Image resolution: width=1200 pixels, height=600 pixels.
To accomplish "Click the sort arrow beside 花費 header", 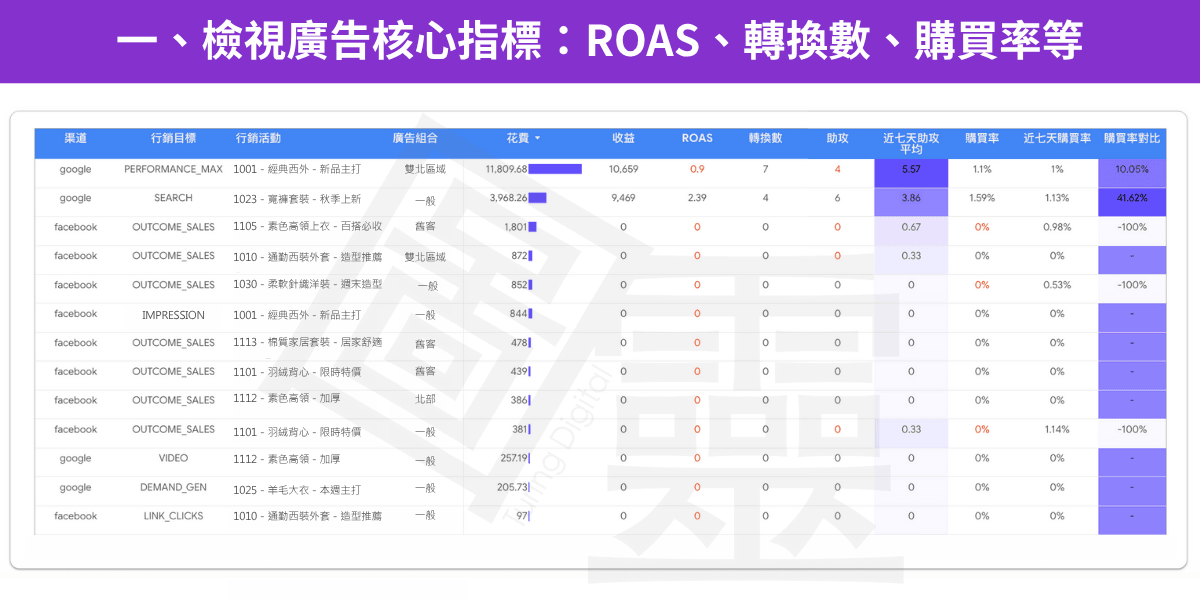I will pos(538,138).
